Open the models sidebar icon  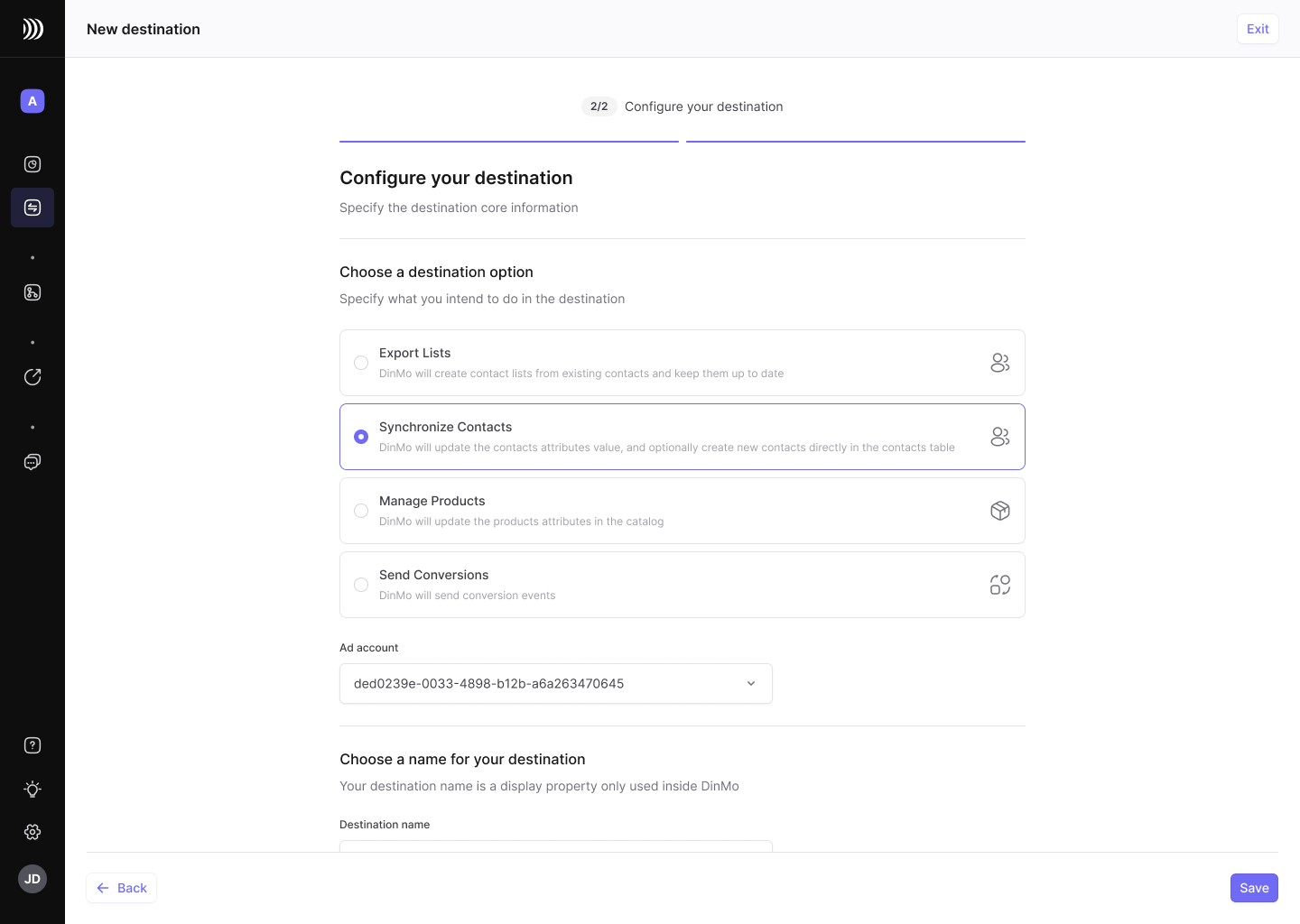(x=32, y=292)
